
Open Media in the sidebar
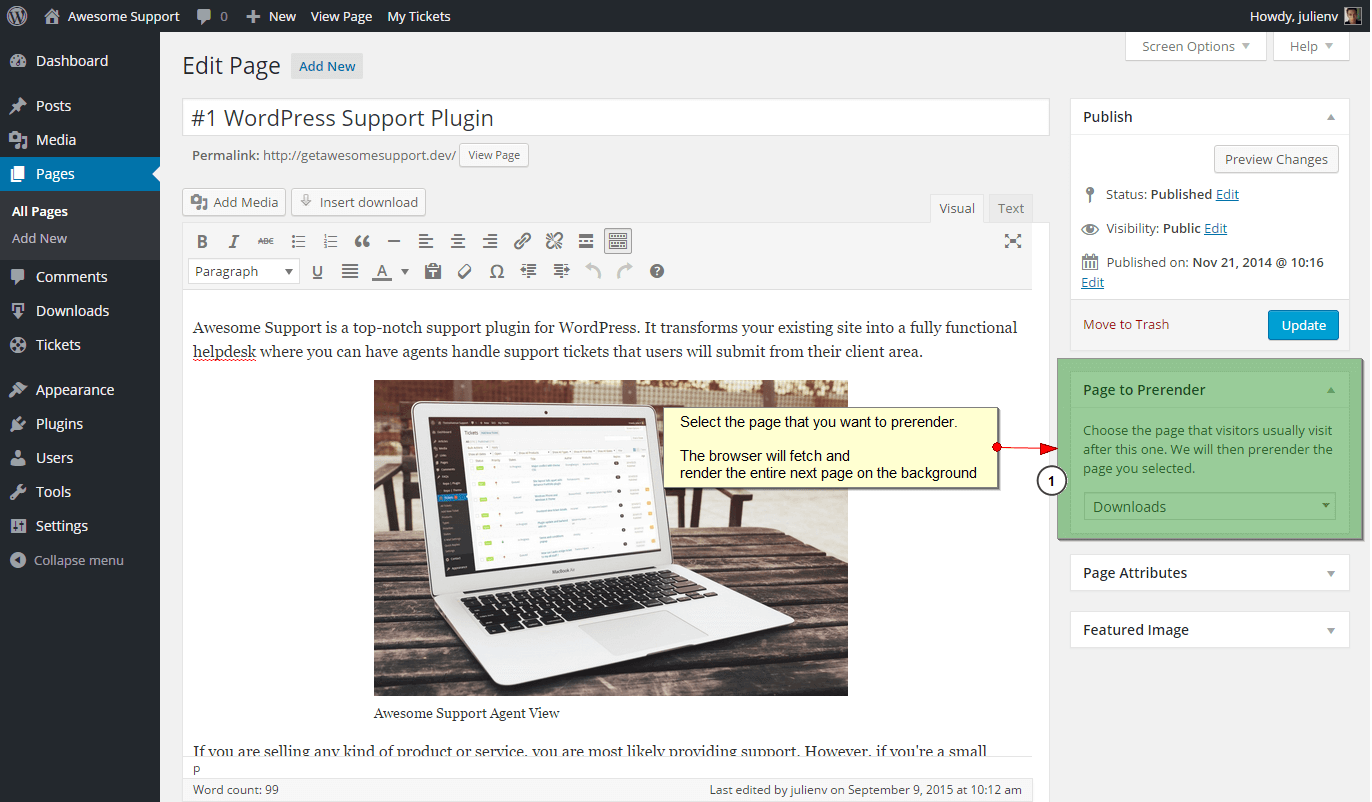pos(79,140)
